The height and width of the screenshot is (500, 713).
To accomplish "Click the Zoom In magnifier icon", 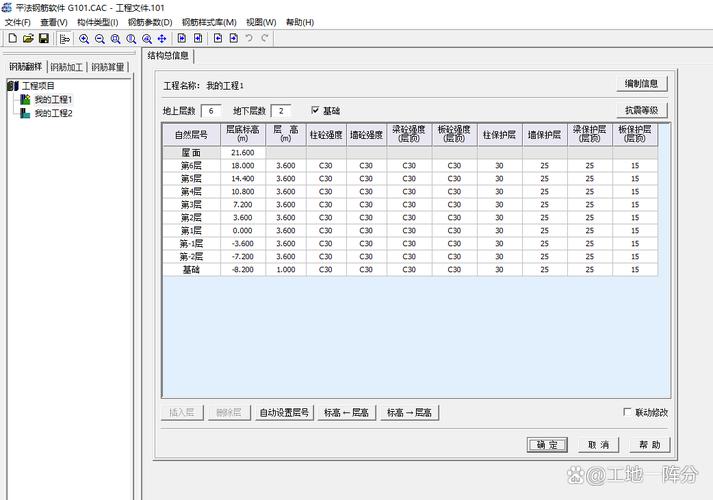I will click(x=84, y=39).
